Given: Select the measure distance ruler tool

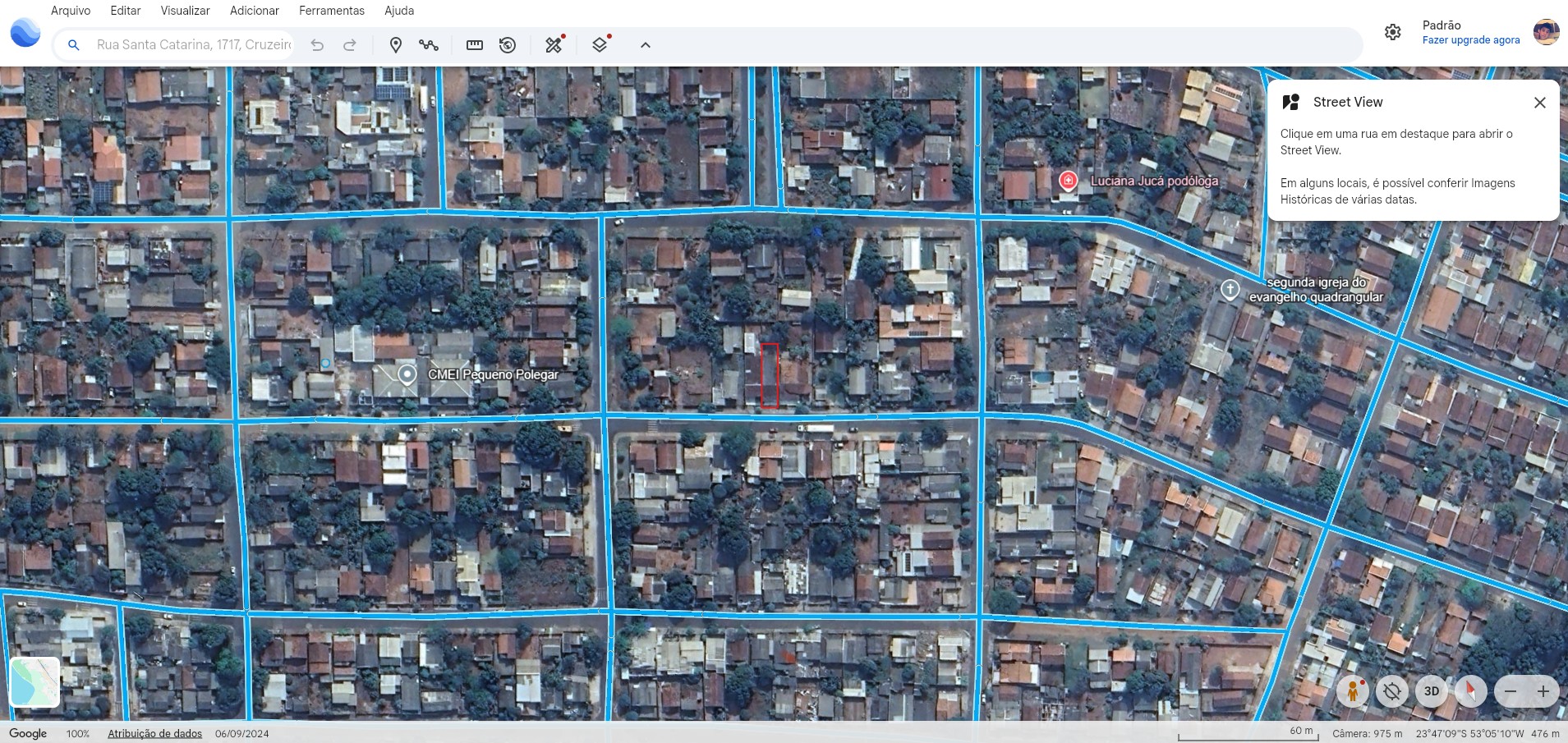Looking at the screenshot, I should pos(475,45).
